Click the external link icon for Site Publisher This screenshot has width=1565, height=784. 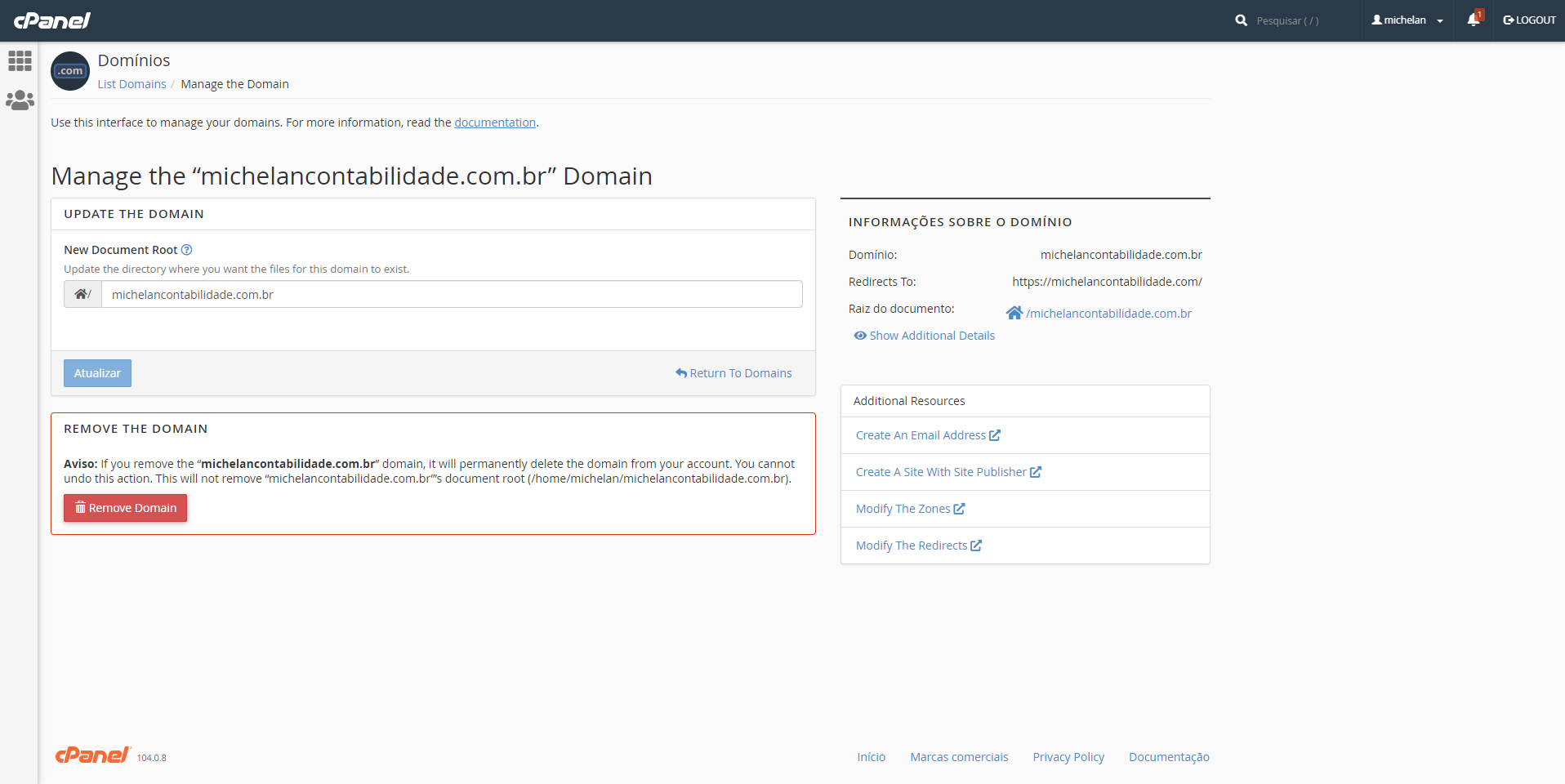pyautogui.click(x=1036, y=472)
